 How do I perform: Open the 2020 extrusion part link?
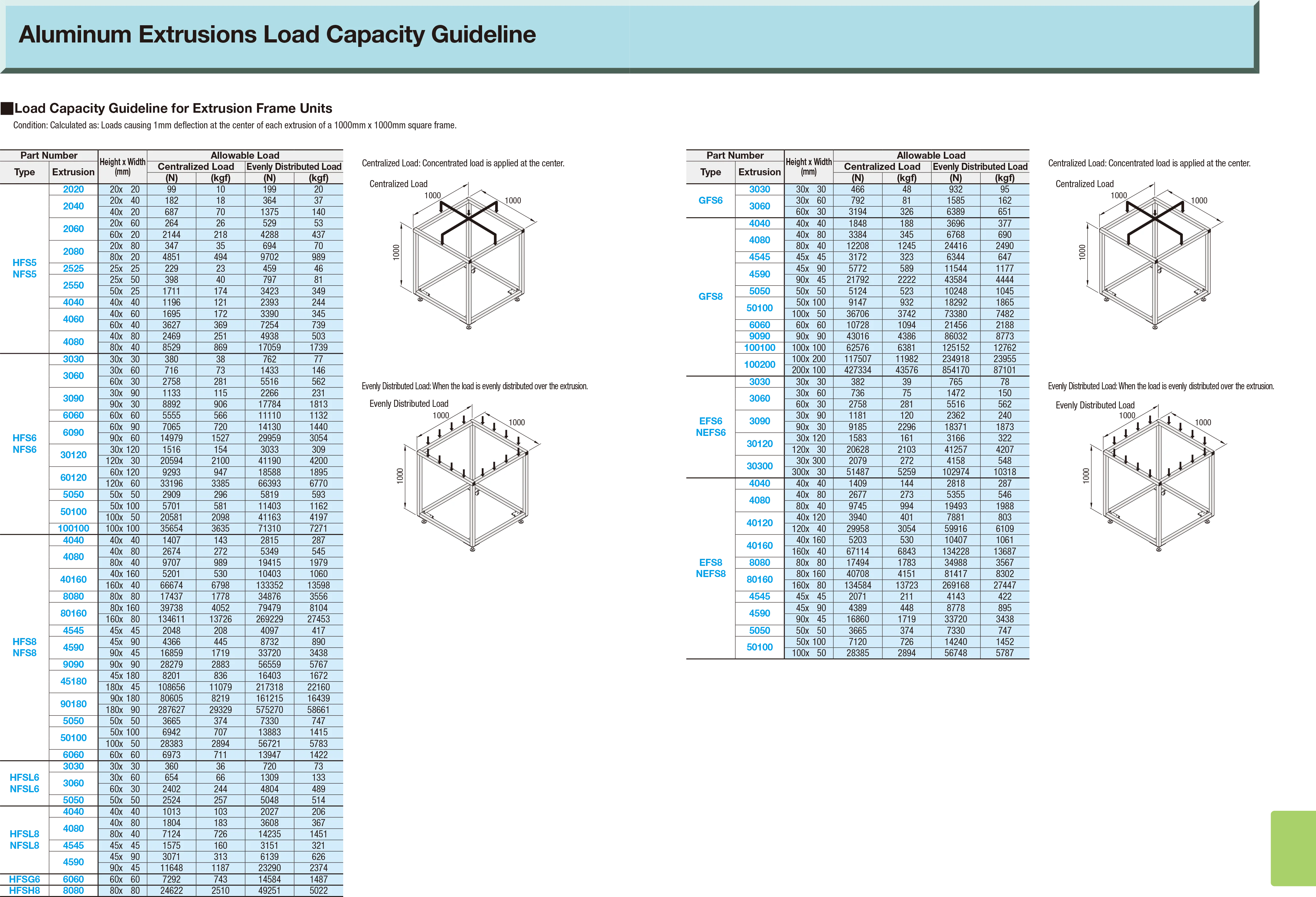tap(73, 190)
